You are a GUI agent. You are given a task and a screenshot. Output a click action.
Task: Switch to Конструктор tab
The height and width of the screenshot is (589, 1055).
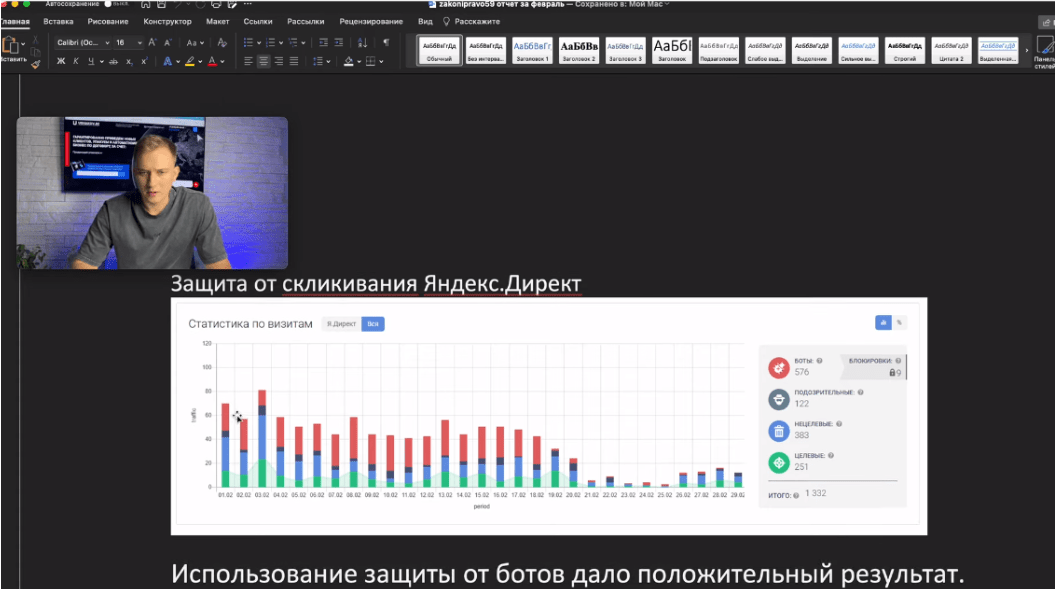click(168, 22)
